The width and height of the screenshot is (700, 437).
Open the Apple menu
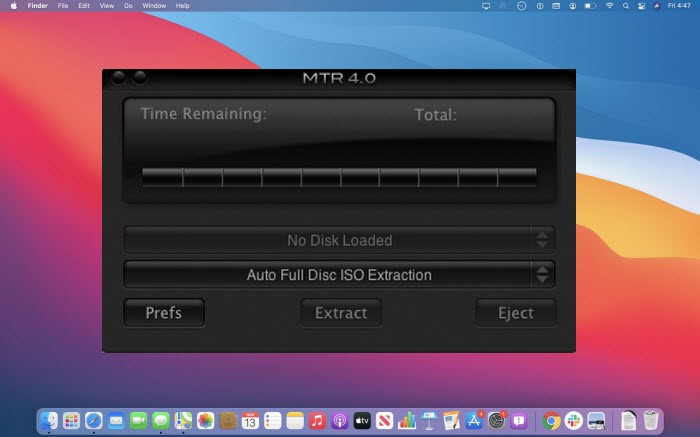pyautogui.click(x=14, y=6)
